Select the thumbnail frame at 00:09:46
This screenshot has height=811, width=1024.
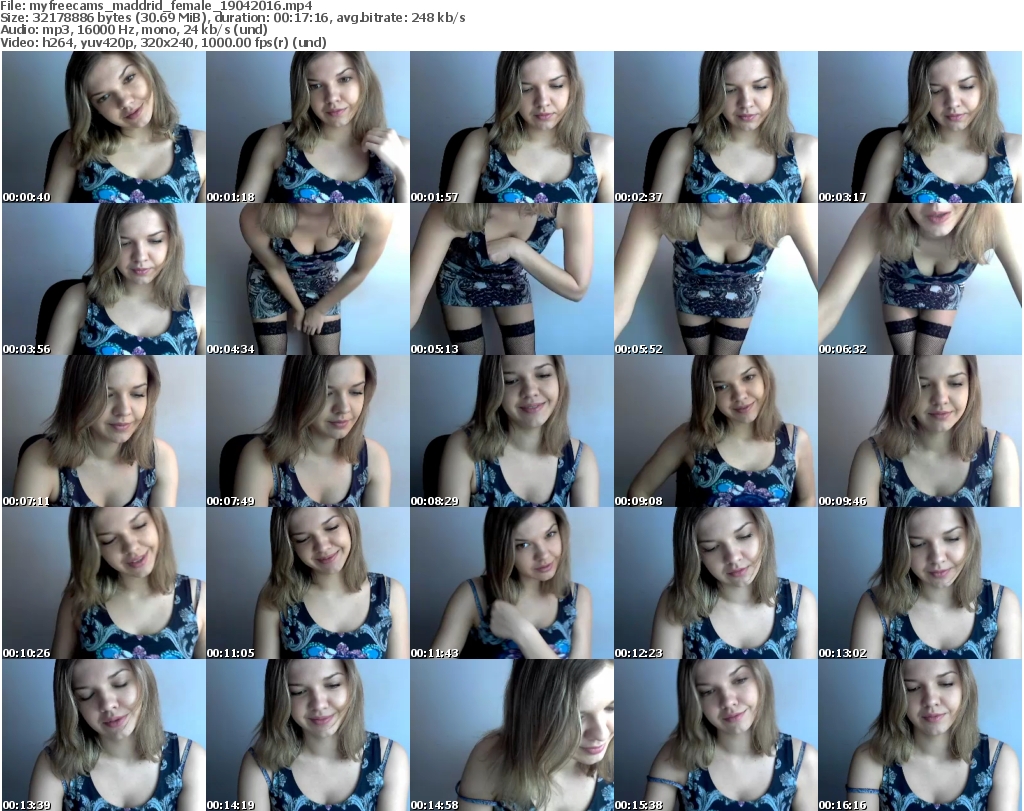pos(920,432)
